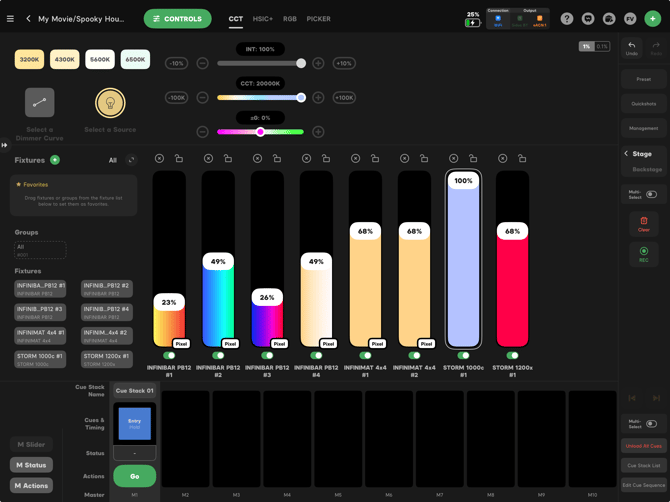Decrease CCT with the minus circle
670x502 pixels.
[x=203, y=97]
